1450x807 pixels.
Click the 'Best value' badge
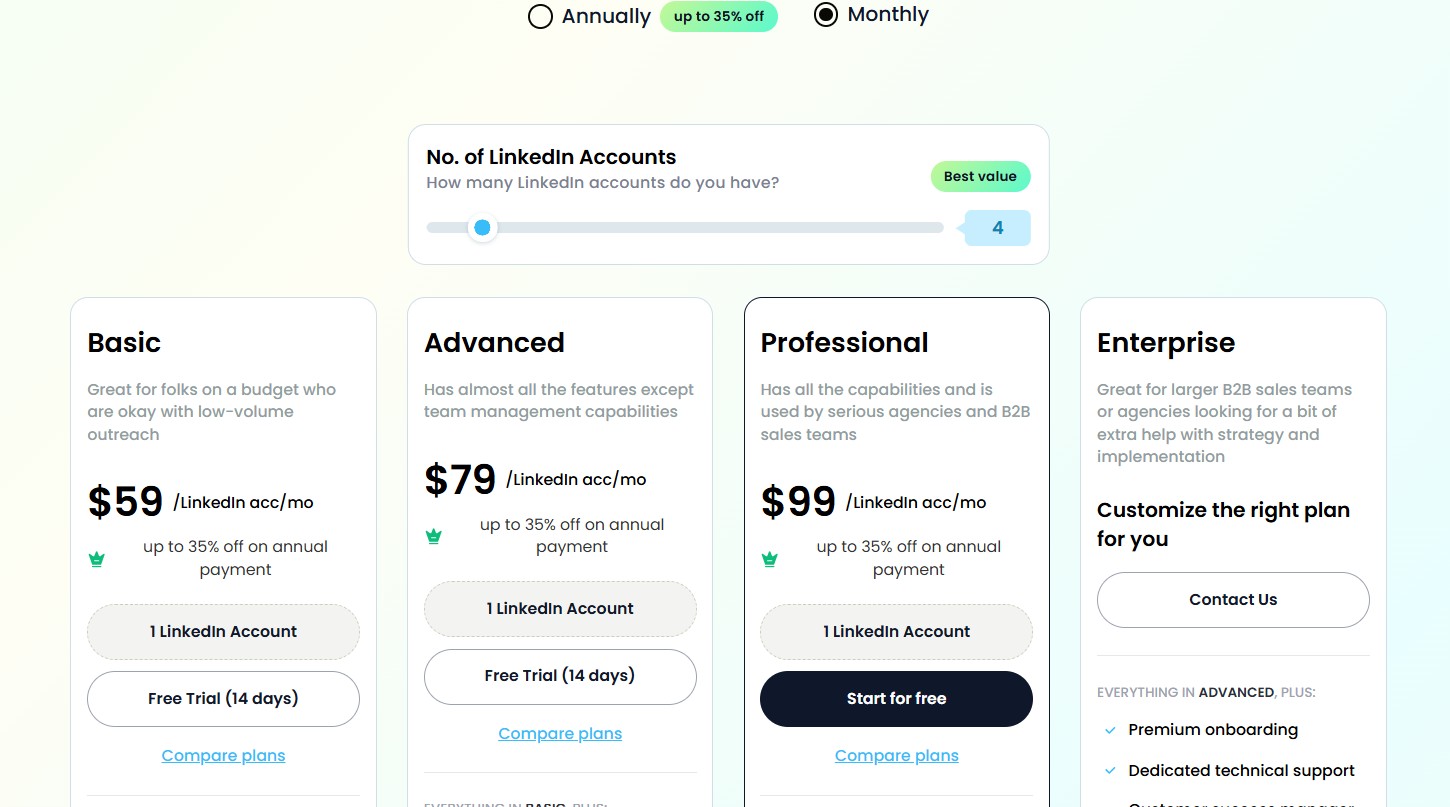tap(980, 176)
